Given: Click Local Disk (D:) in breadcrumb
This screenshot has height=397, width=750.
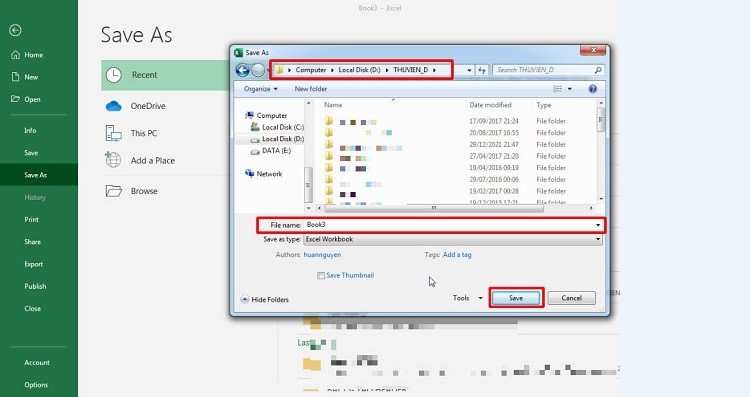Looking at the screenshot, I should [x=359, y=70].
